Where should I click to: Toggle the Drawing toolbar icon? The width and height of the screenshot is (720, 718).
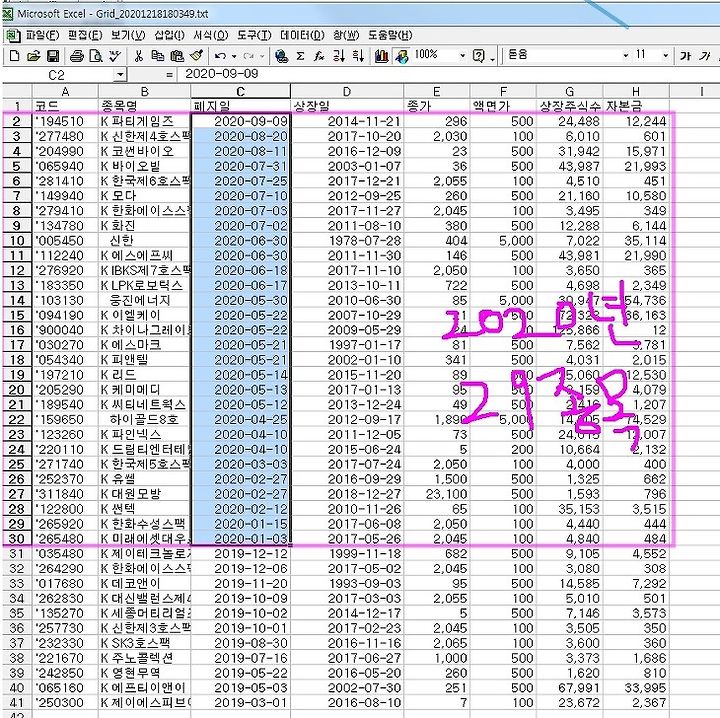(x=401, y=56)
